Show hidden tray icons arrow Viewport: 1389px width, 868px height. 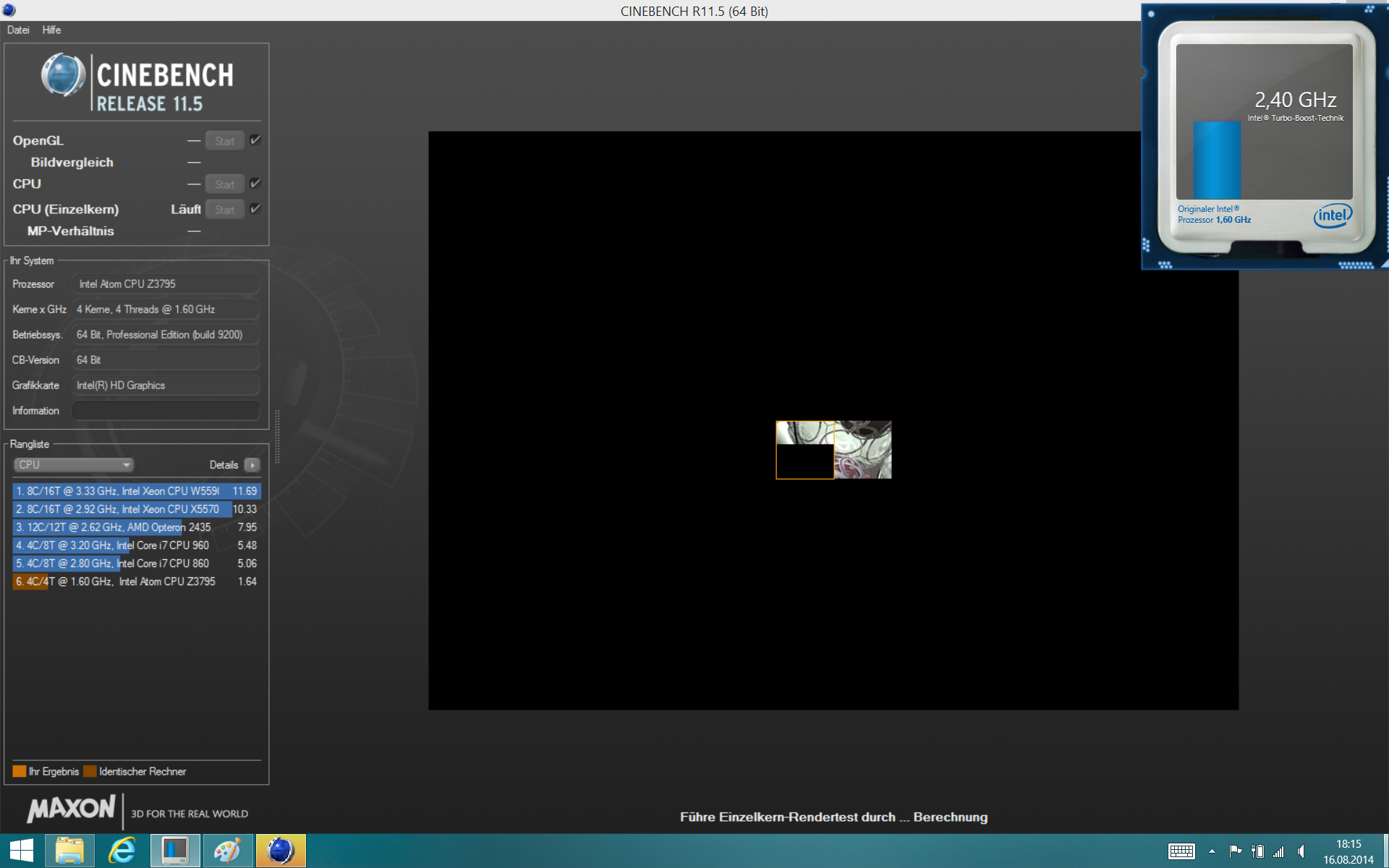(x=1212, y=851)
